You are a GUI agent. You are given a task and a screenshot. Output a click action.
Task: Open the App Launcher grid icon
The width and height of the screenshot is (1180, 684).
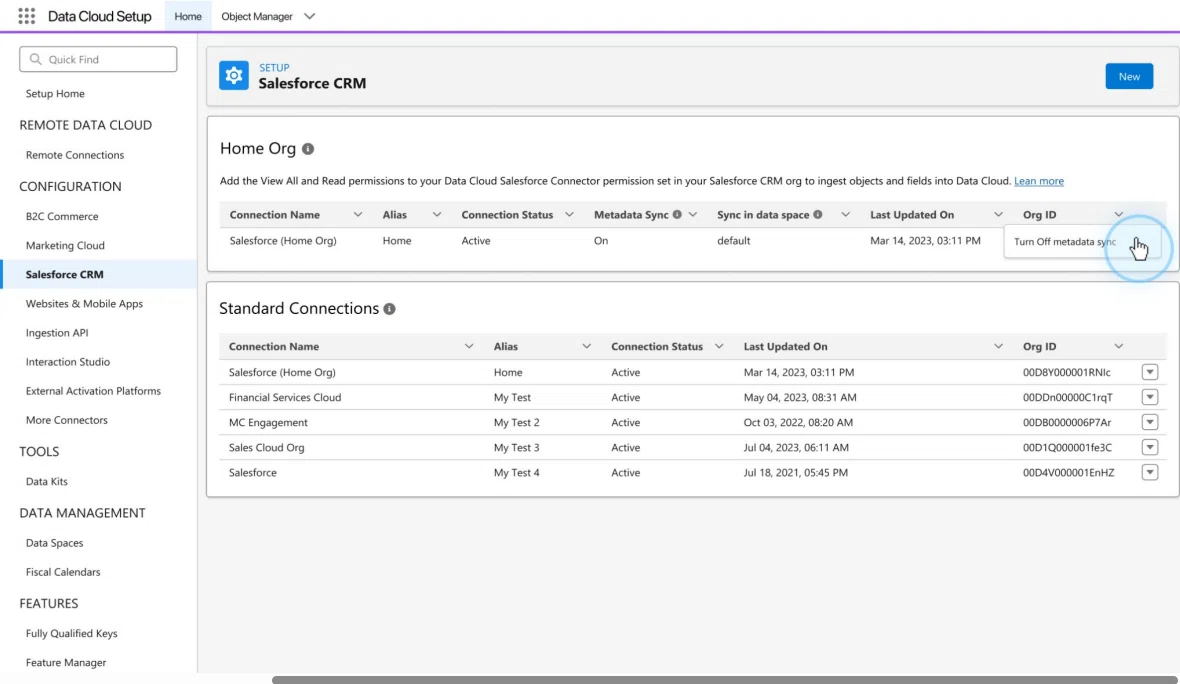pos(26,16)
